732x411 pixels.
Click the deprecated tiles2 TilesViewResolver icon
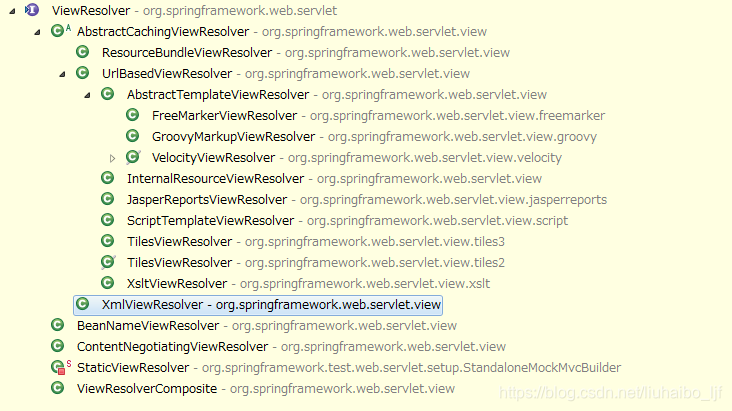point(108,262)
